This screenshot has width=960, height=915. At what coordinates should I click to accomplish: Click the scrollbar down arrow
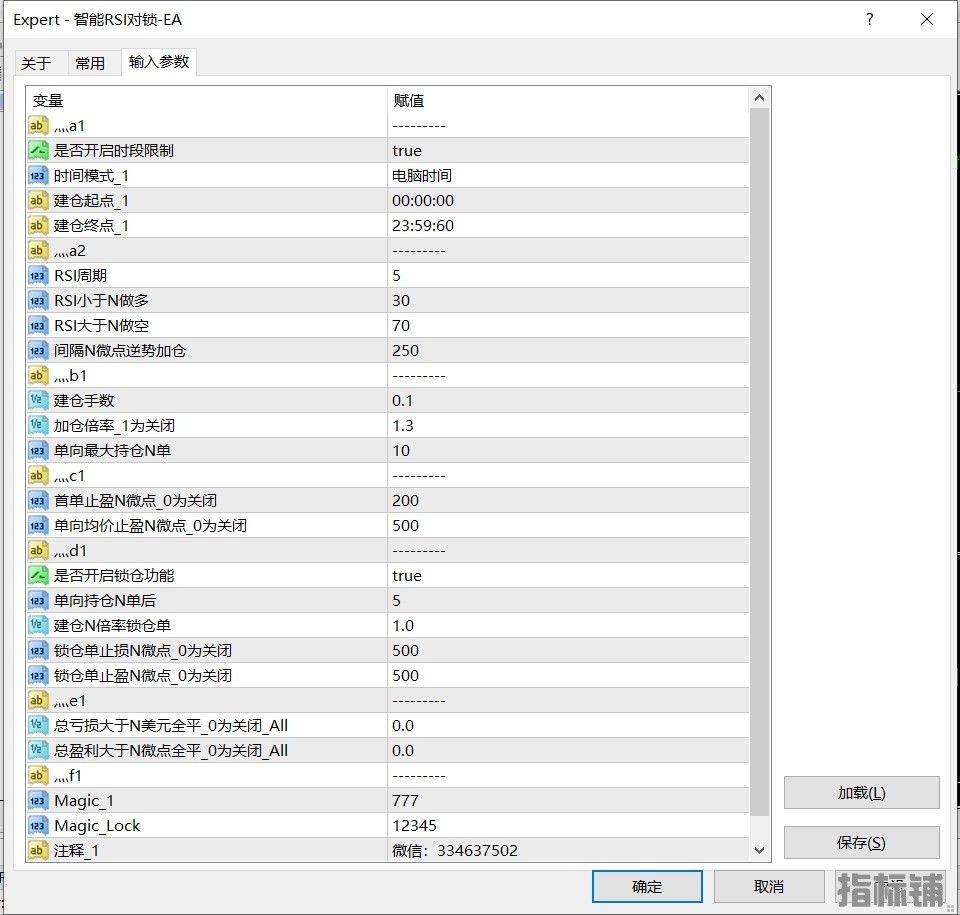pos(759,850)
